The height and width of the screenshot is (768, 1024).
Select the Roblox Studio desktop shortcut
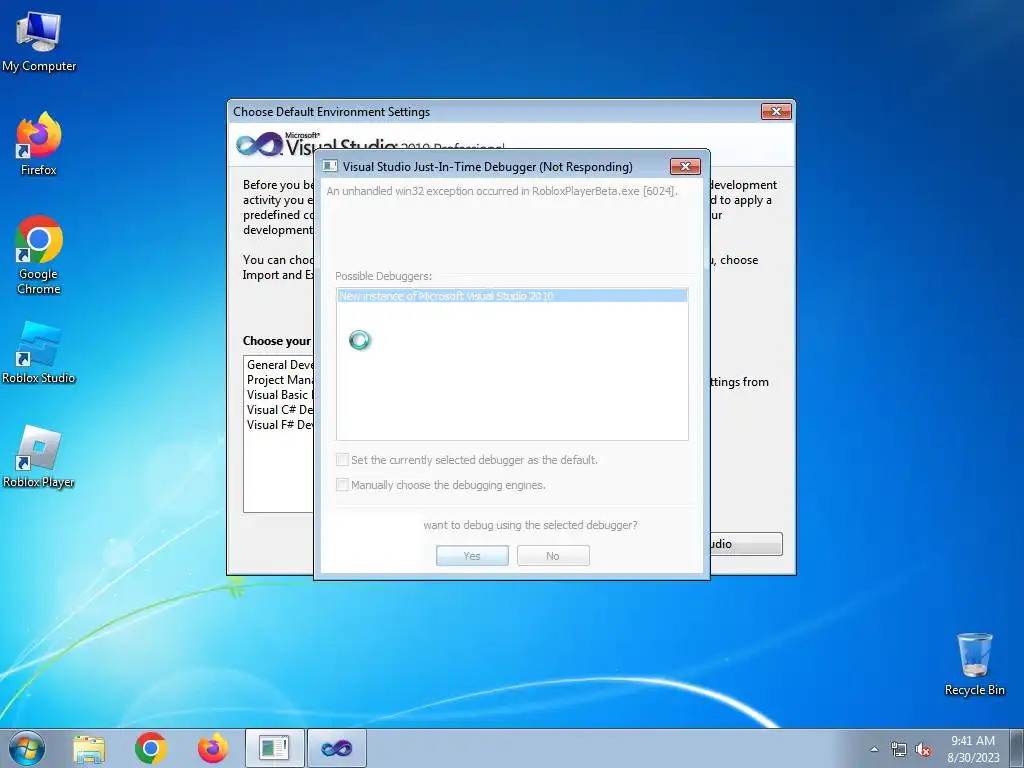coord(39,353)
